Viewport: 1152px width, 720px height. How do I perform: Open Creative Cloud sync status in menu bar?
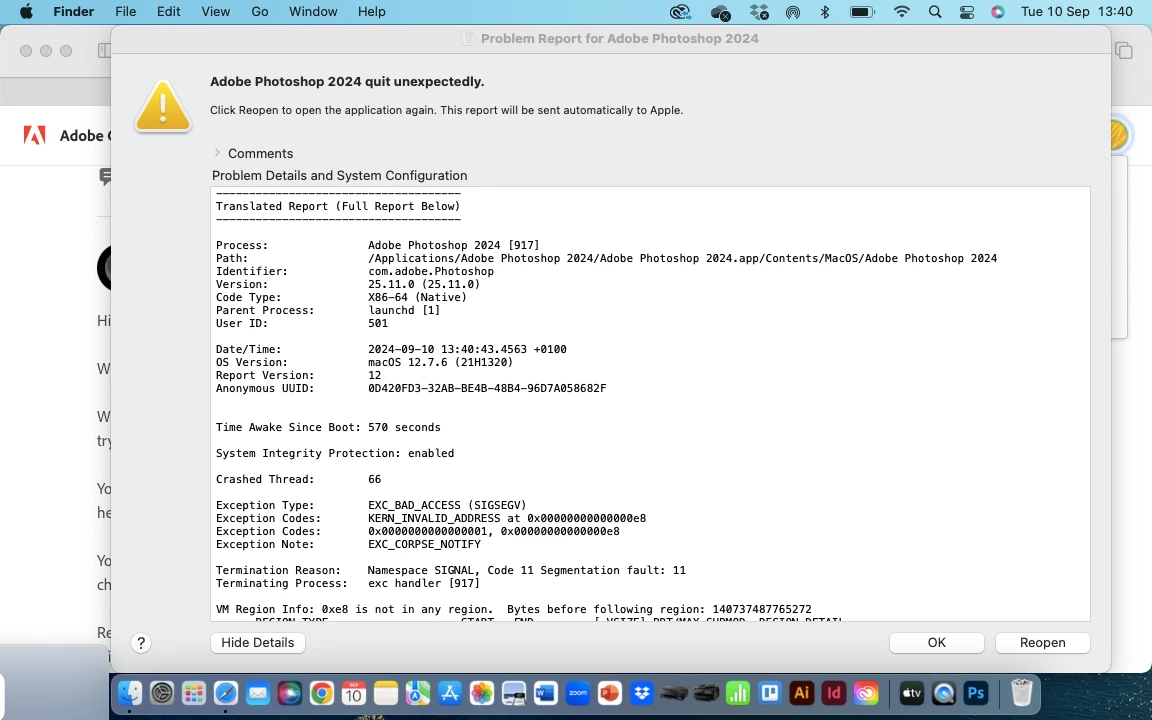tap(681, 12)
